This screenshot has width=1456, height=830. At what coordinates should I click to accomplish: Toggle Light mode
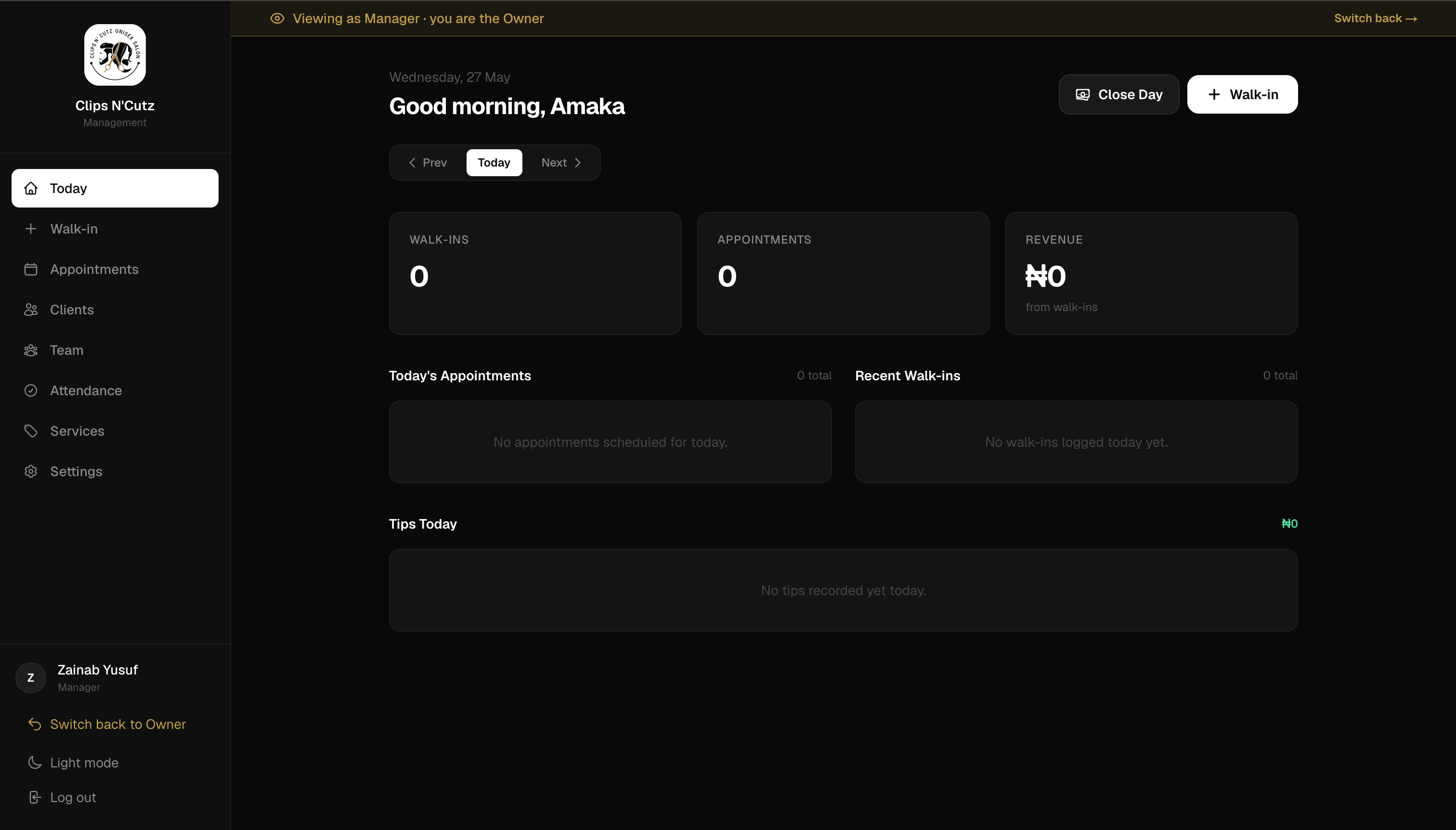(115, 763)
